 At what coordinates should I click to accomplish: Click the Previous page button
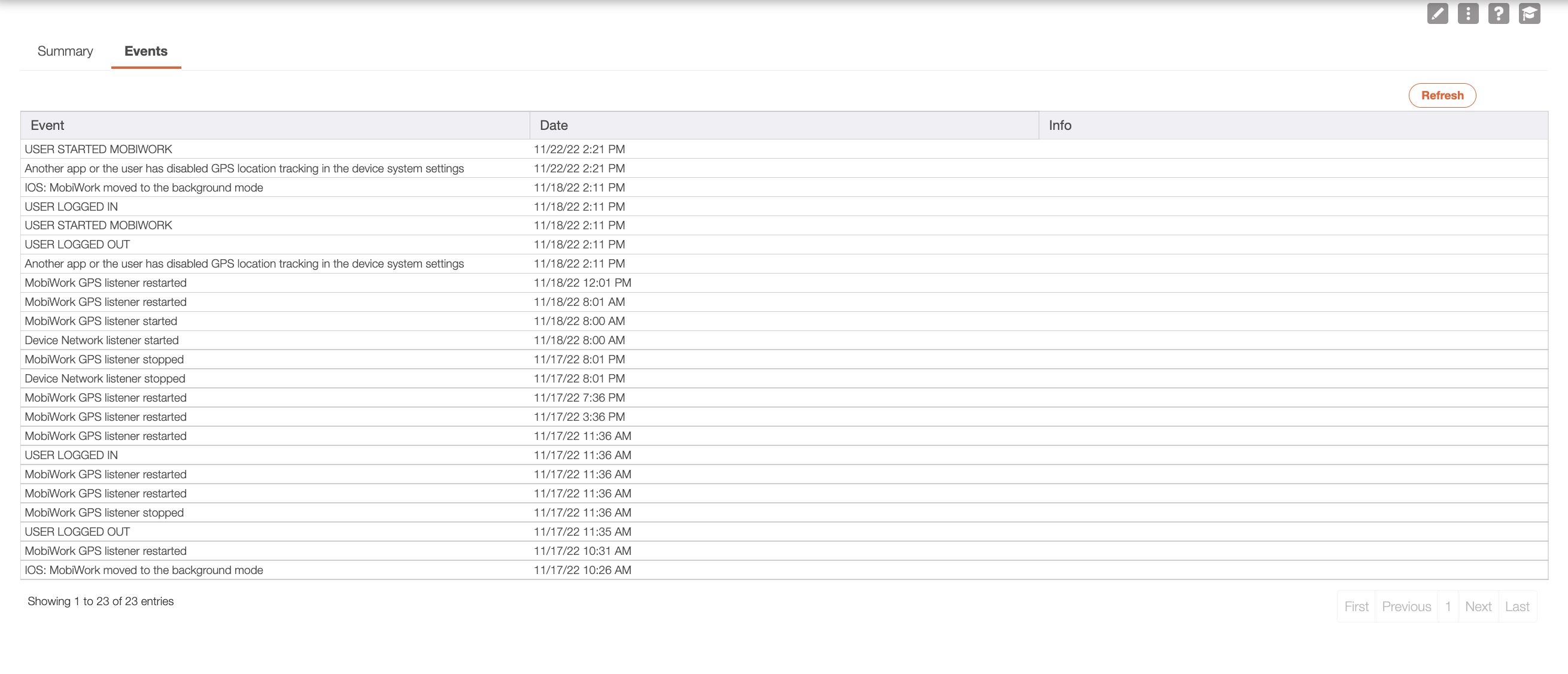click(x=1406, y=606)
